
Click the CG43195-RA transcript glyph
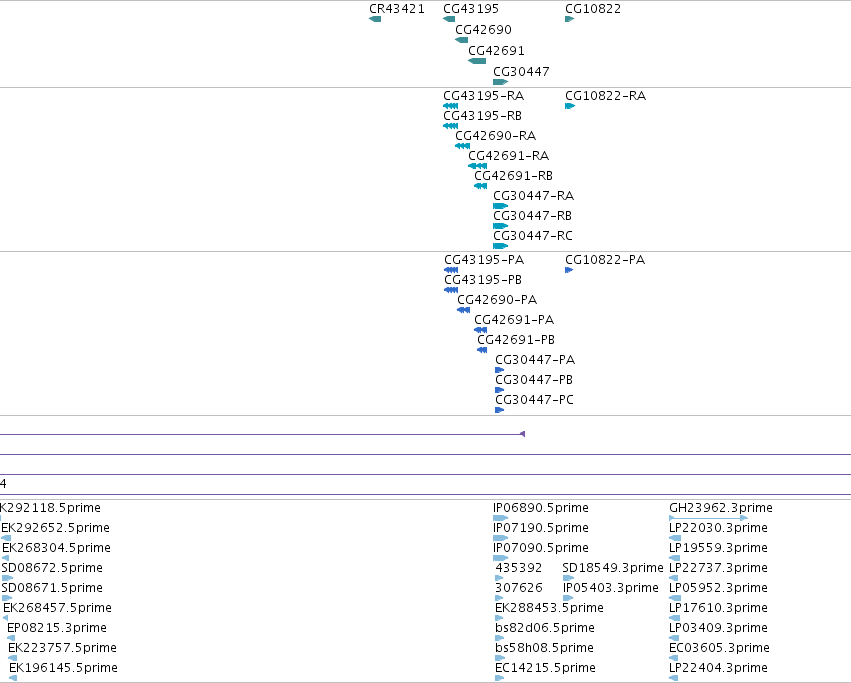click(450, 106)
